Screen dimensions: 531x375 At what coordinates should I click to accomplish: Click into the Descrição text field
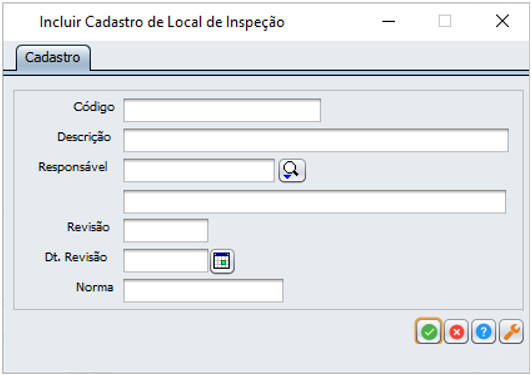[316, 140]
